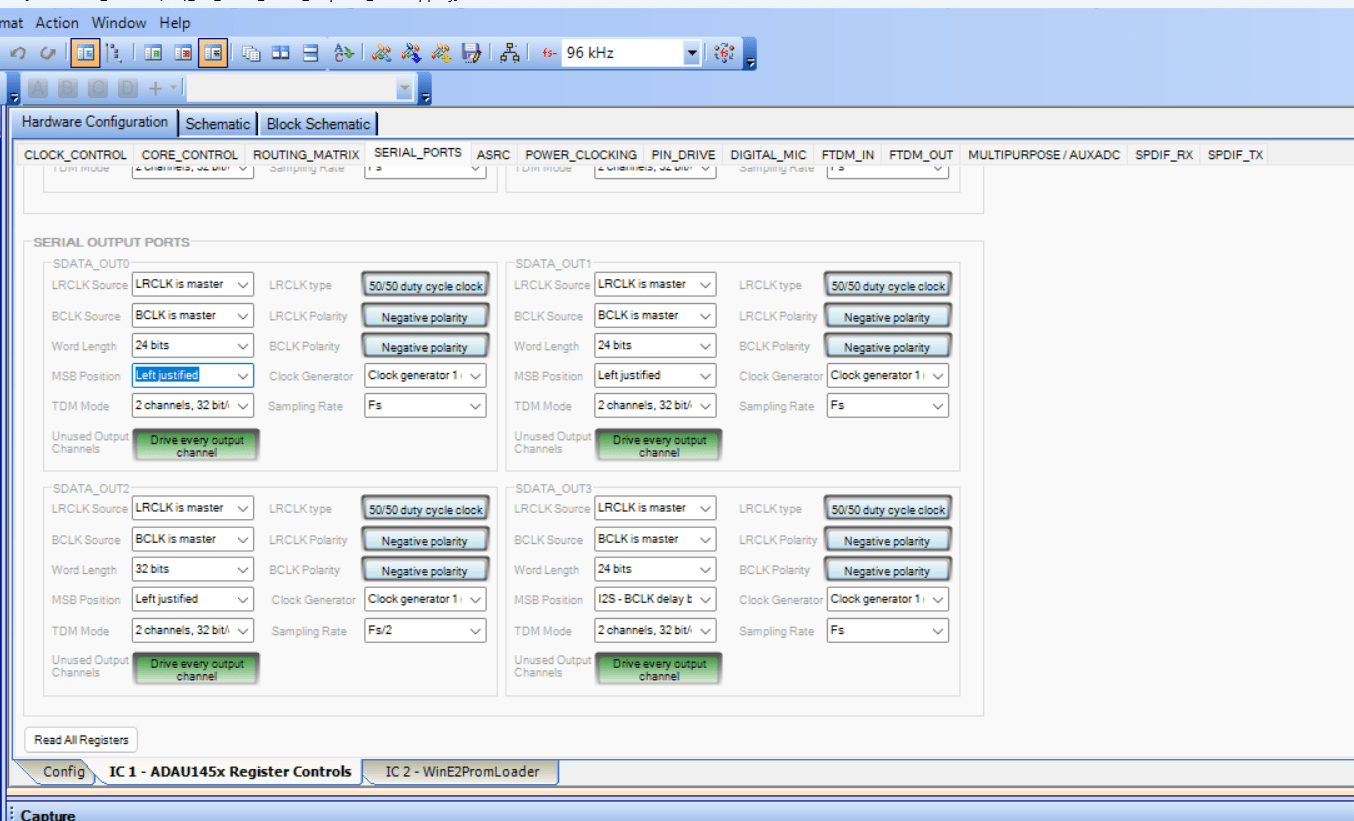Image resolution: width=1354 pixels, height=821 pixels.
Task: Toggle the highlighted panel icon before cascade windows
Action: click(x=212, y=53)
